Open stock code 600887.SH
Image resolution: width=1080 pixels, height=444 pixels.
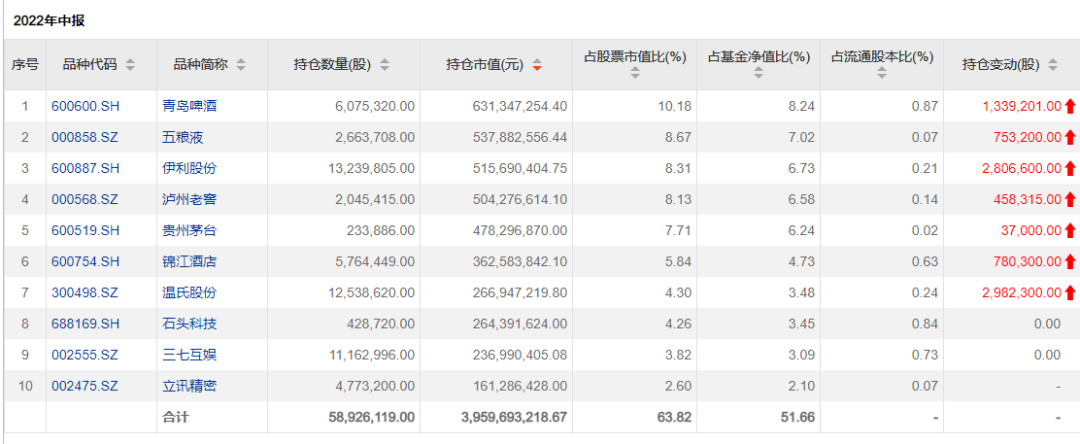tap(85, 168)
